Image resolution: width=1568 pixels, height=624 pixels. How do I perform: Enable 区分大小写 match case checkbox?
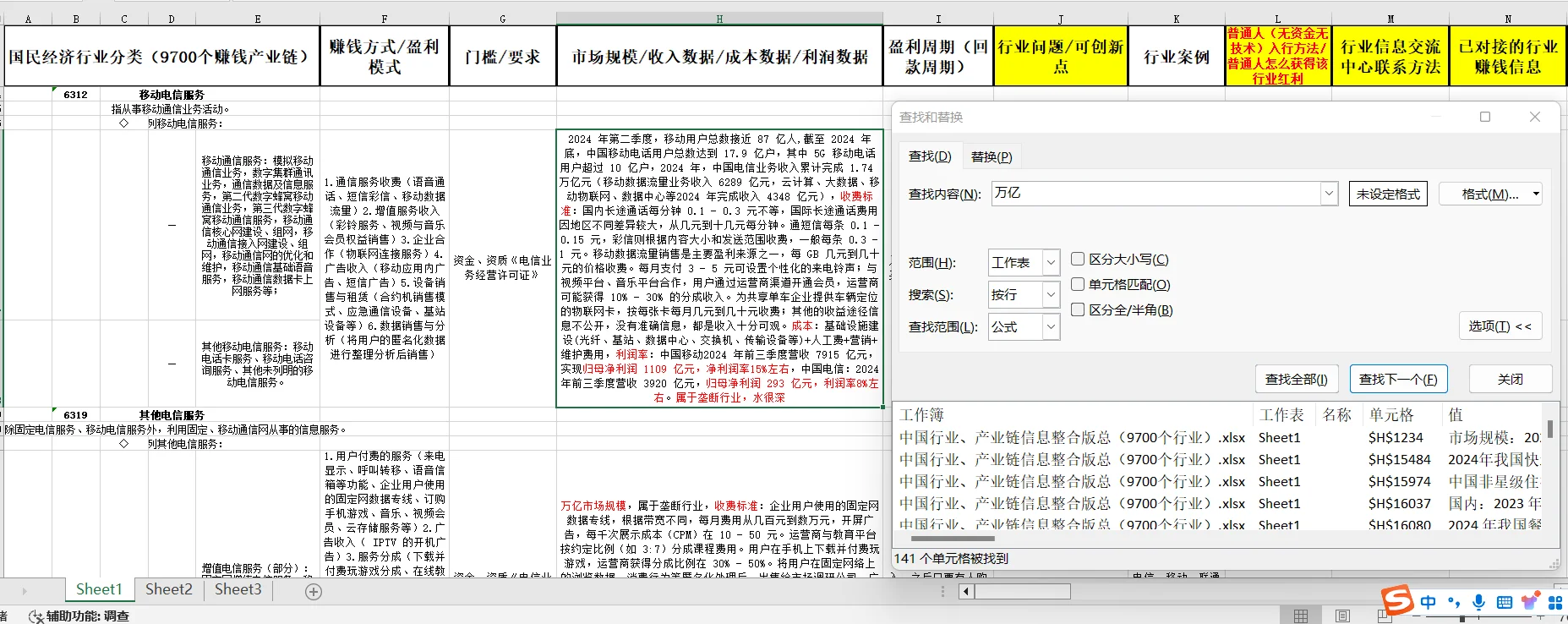(x=1078, y=260)
